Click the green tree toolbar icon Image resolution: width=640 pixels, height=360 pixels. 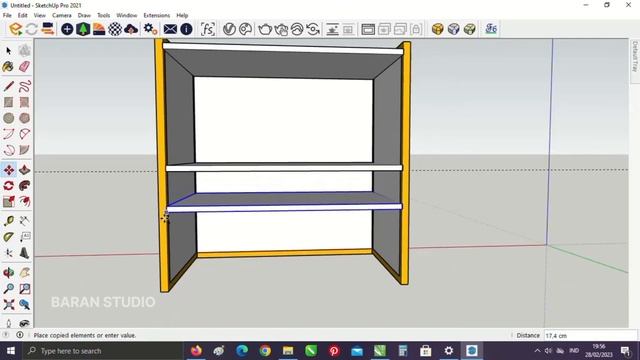83,29
